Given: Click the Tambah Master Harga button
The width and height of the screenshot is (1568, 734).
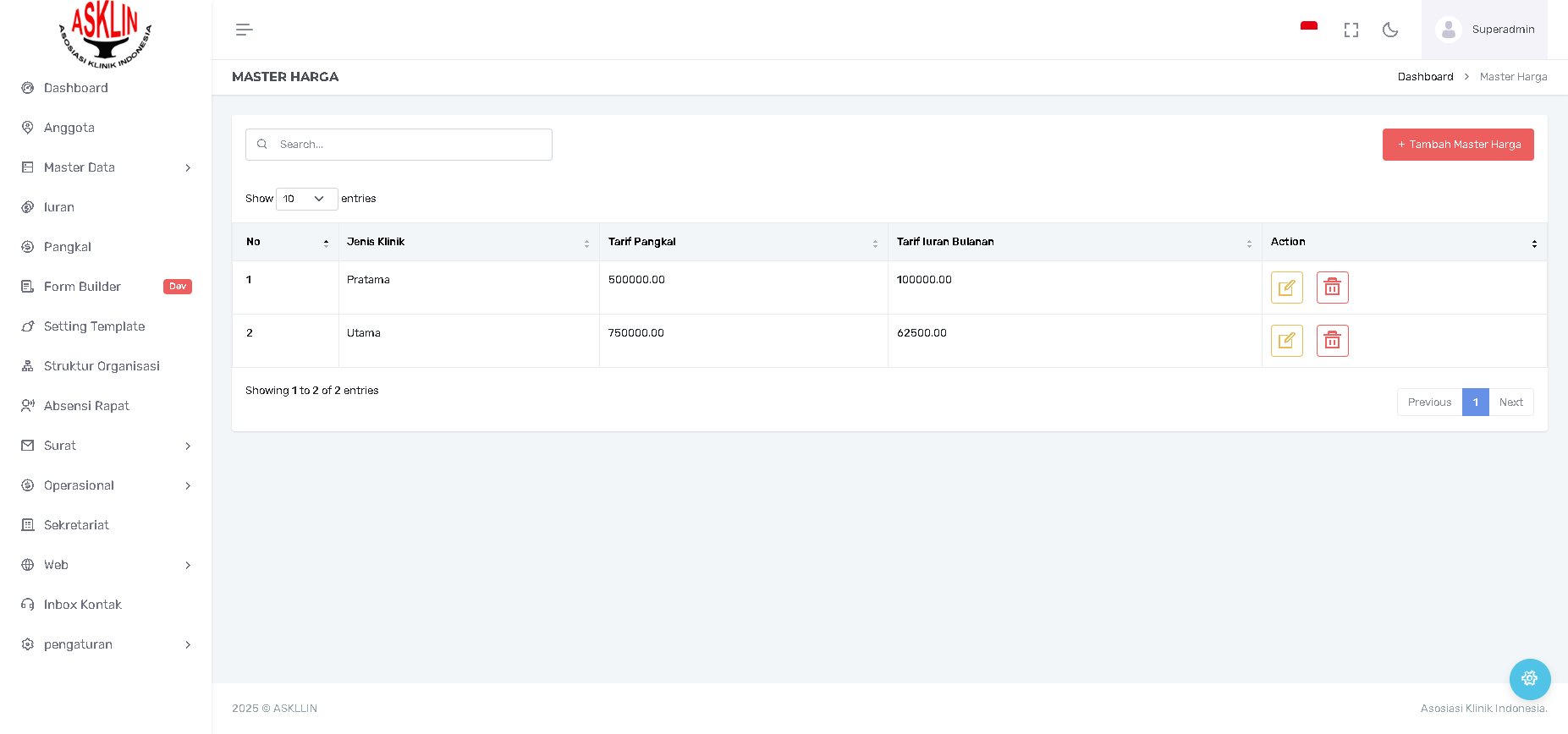Looking at the screenshot, I should point(1457,145).
